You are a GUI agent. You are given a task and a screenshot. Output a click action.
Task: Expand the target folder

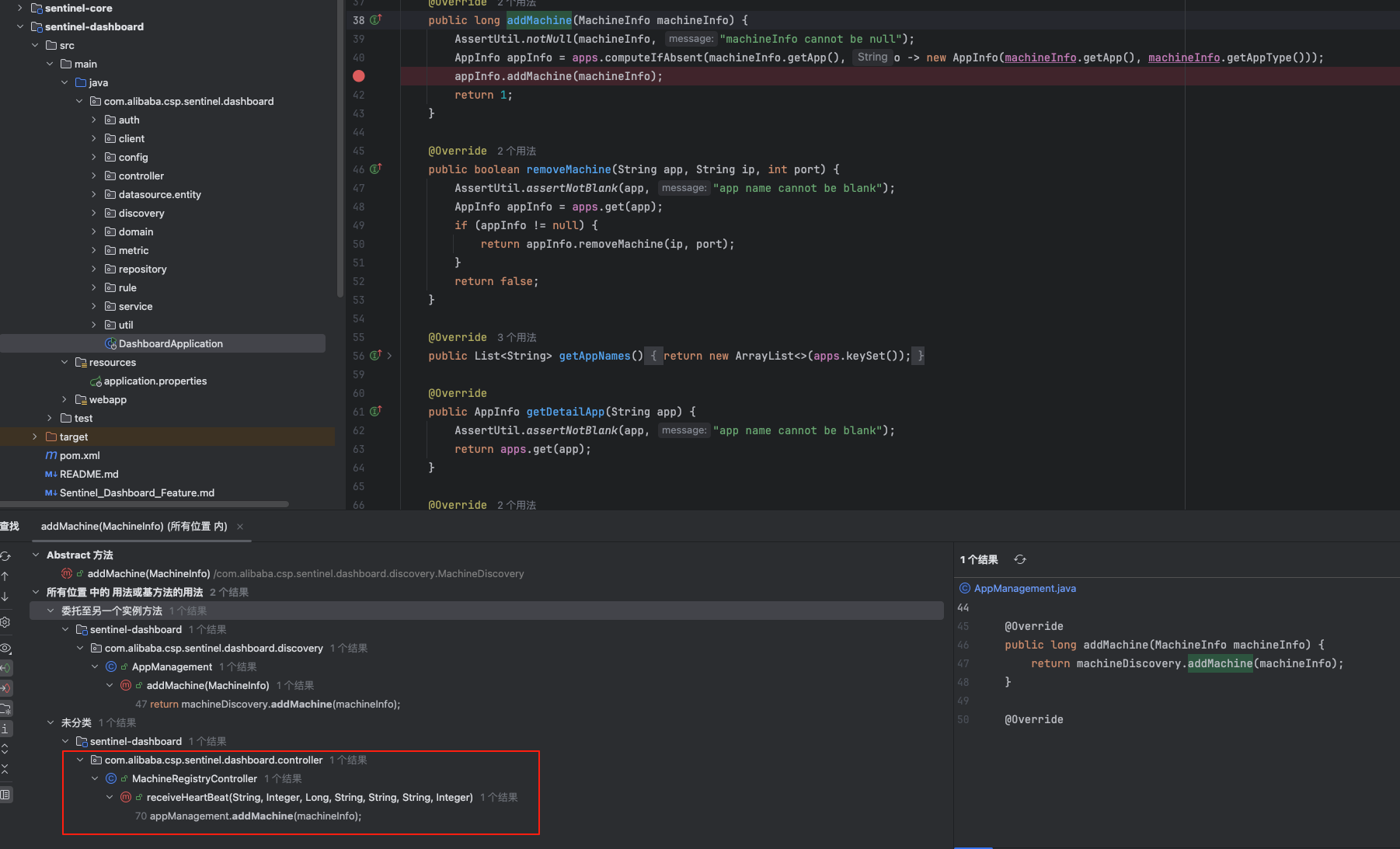pos(35,437)
